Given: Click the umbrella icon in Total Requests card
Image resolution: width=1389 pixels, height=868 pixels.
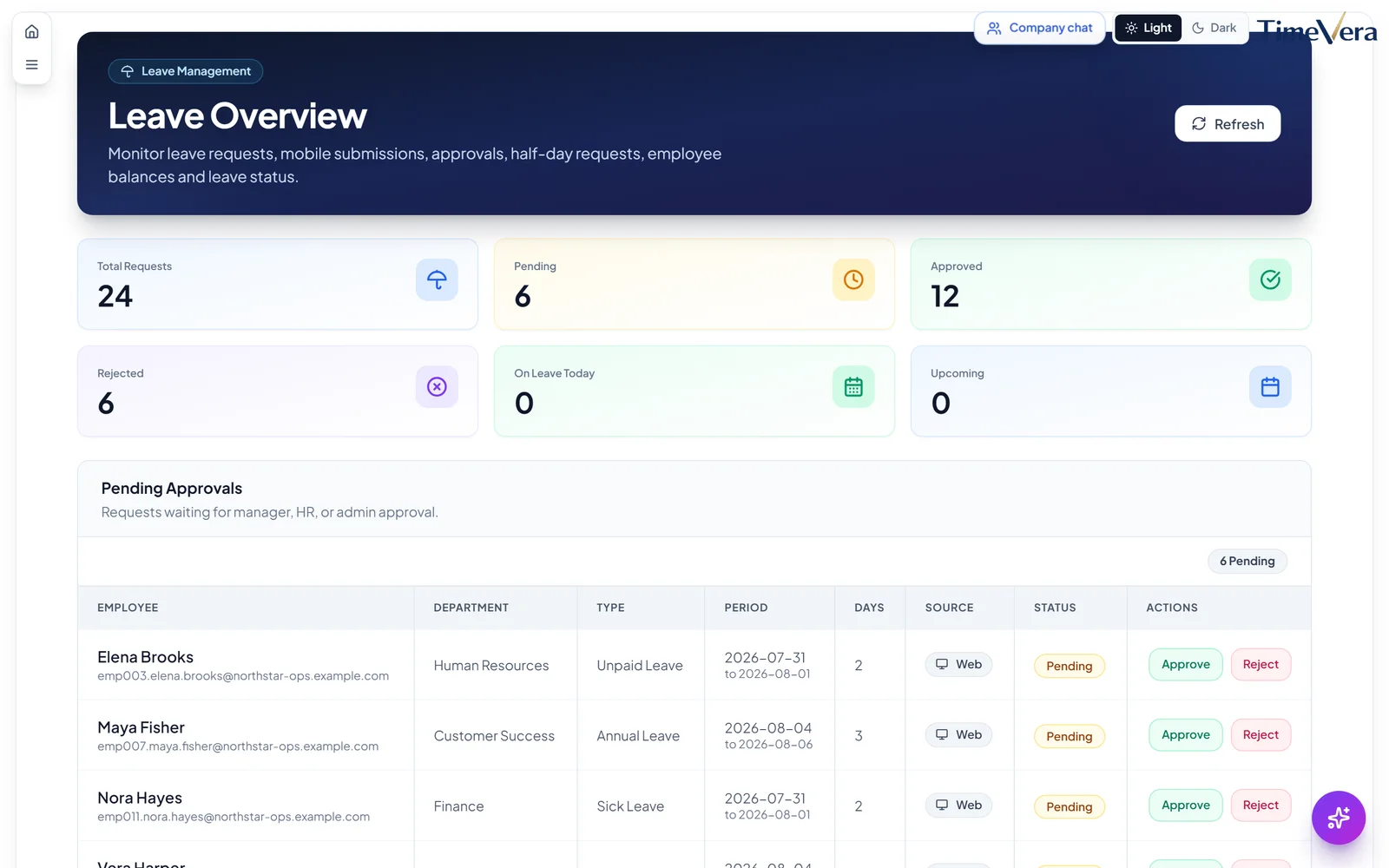Looking at the screenshot, I should coord(437,279).
